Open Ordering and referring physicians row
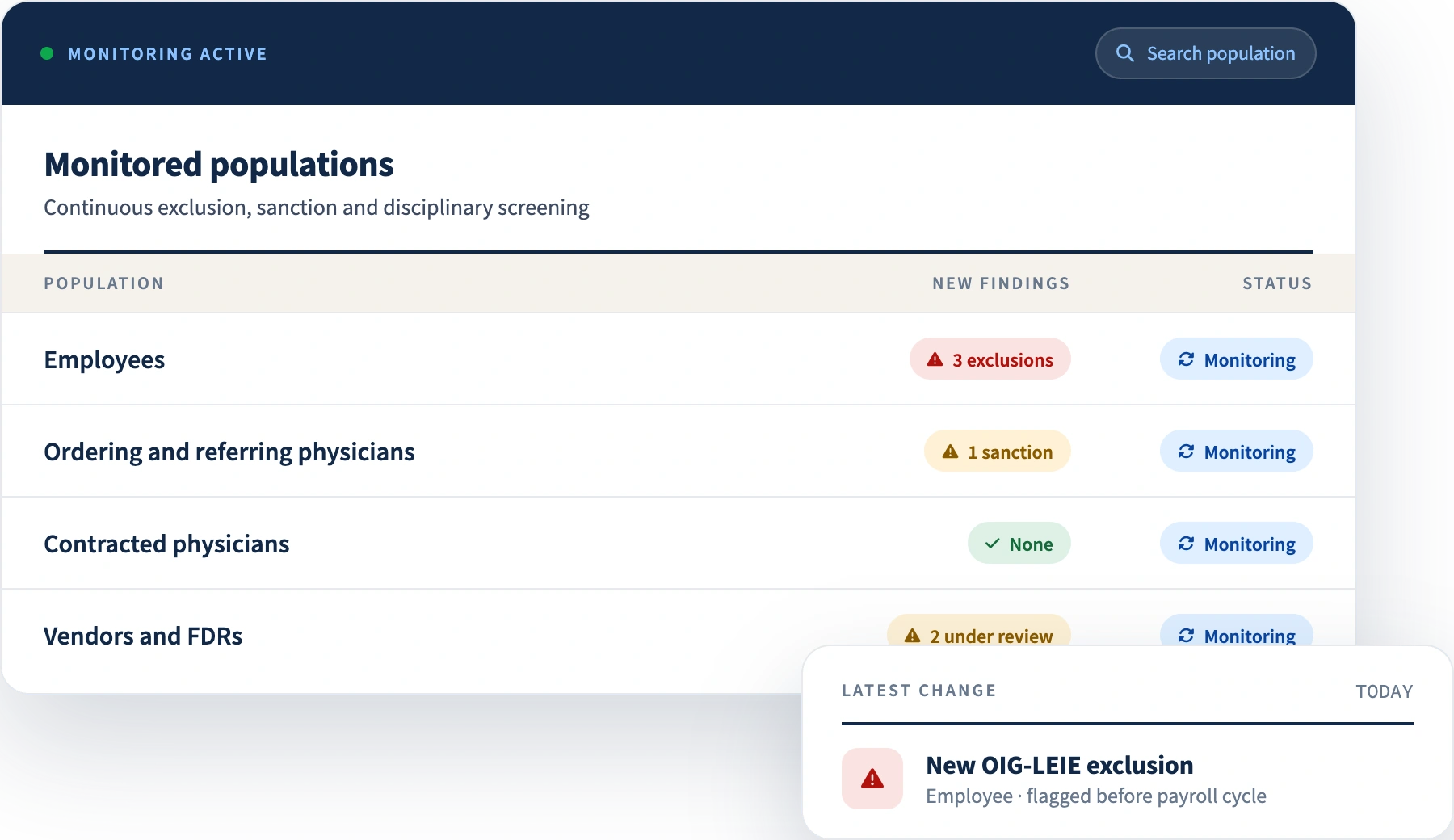The image size is (1454, 840). click(x=679, y=451)
